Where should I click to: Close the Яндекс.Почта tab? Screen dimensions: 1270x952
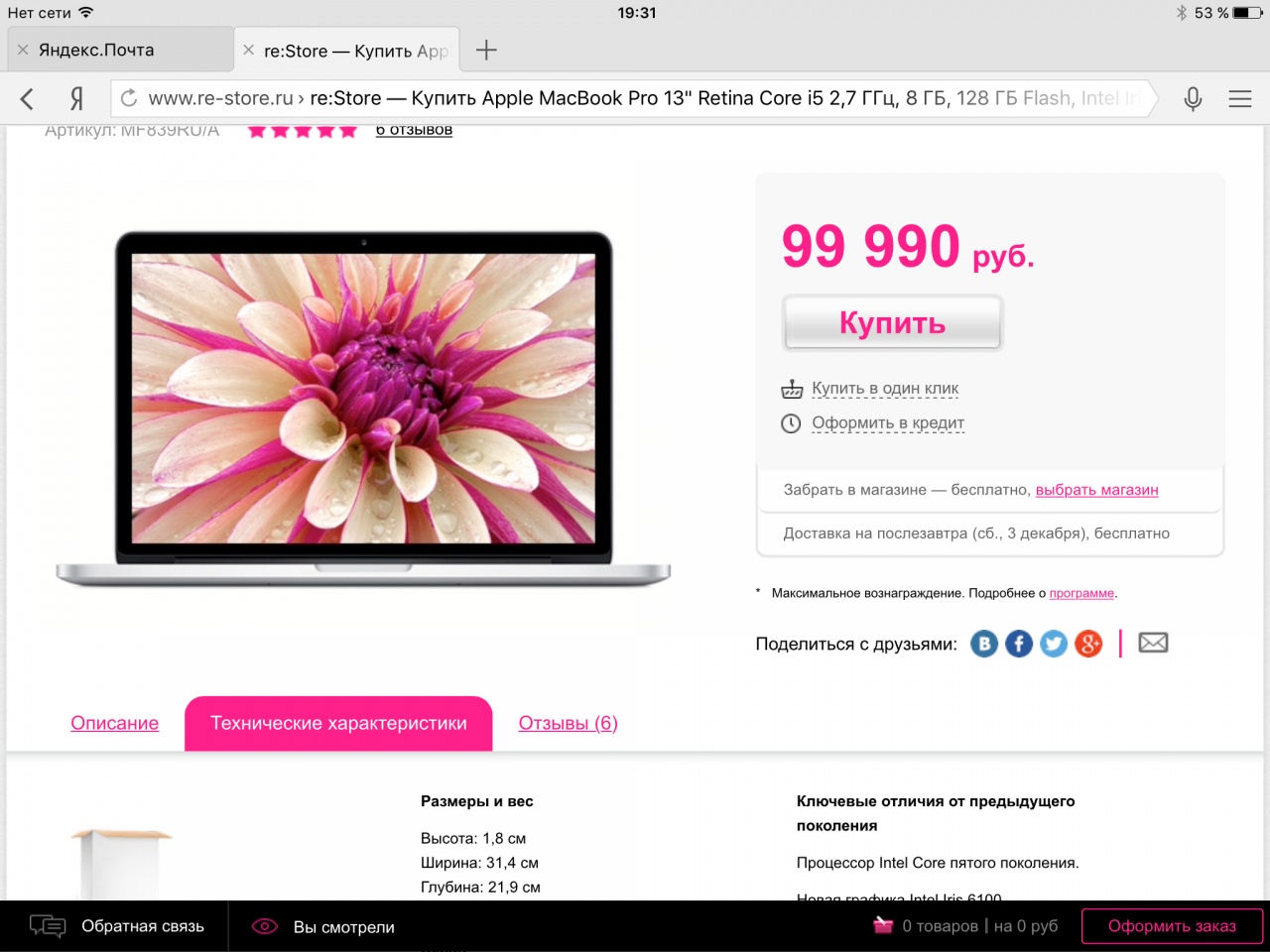point(23,50)
